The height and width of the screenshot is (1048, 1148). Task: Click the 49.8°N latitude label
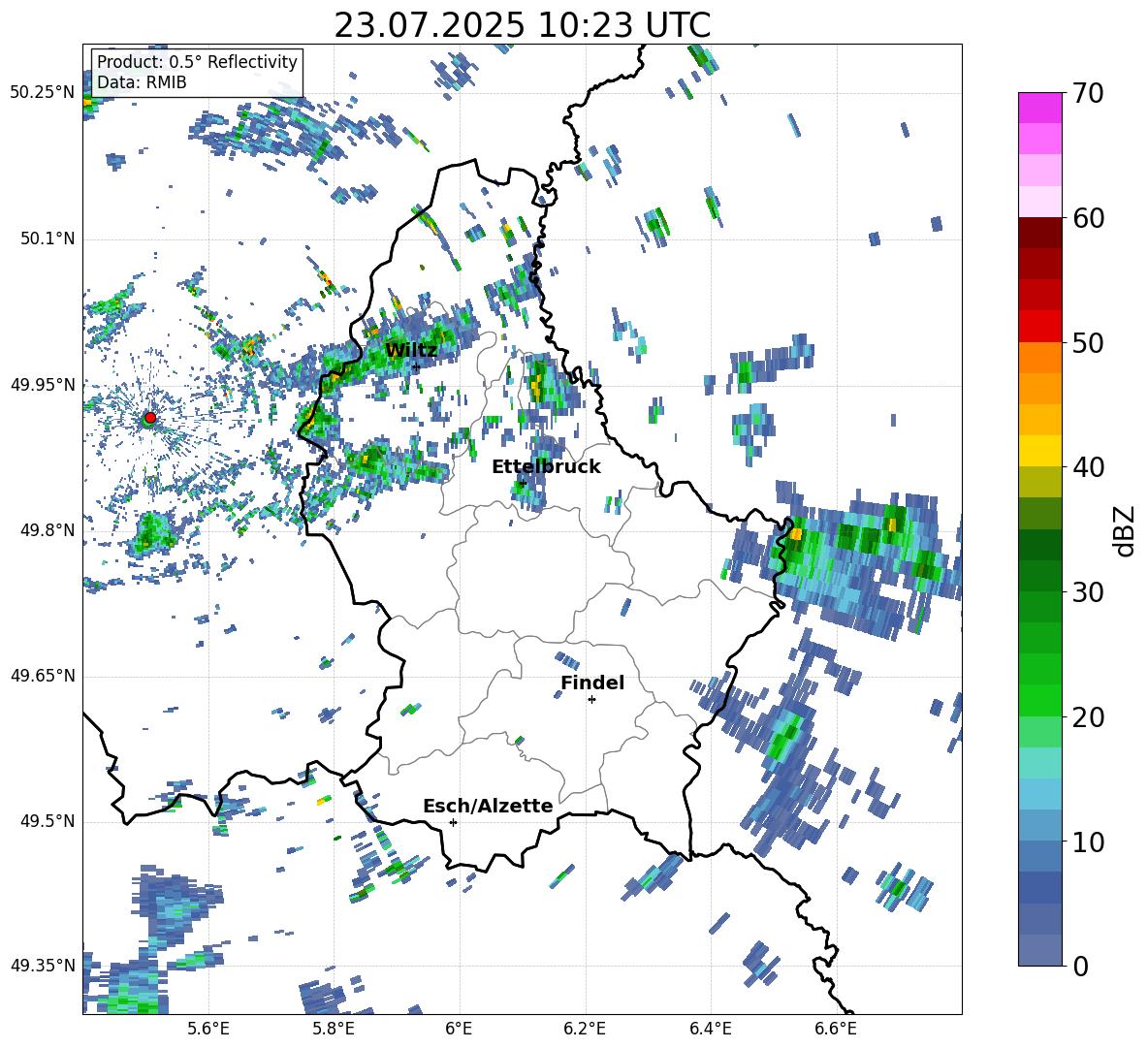[x=47, y=530]
